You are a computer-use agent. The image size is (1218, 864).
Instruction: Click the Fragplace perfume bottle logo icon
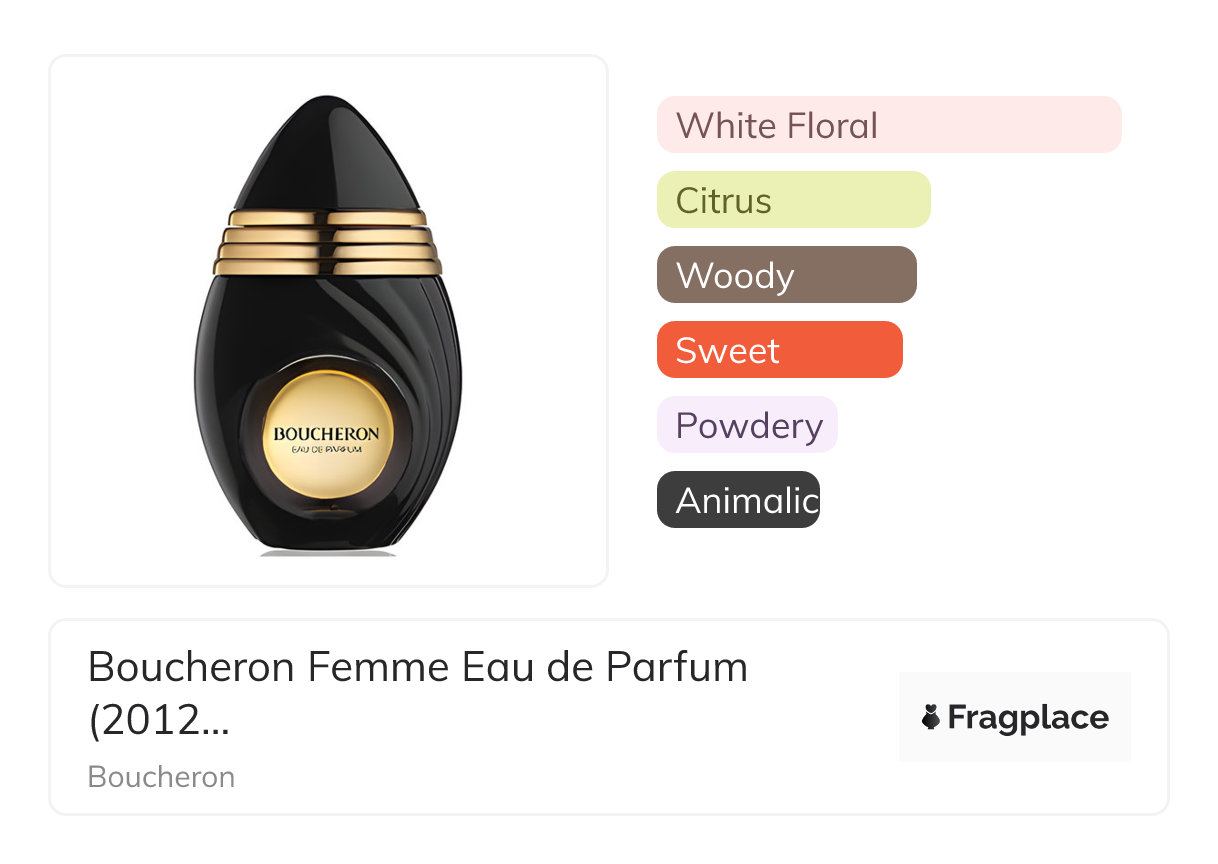tap(931, 717)
